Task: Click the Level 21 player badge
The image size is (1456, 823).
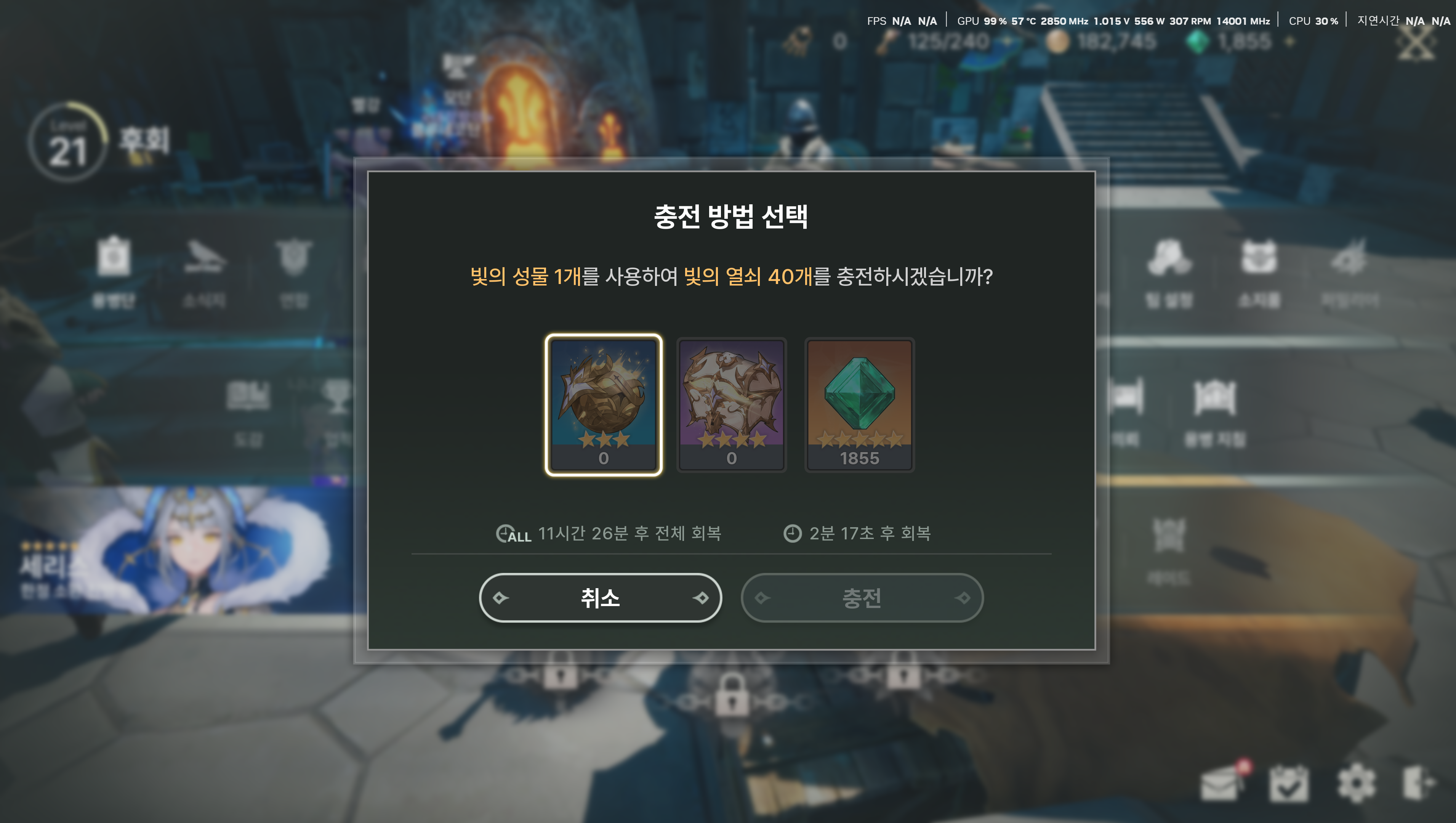Action: 68,141
